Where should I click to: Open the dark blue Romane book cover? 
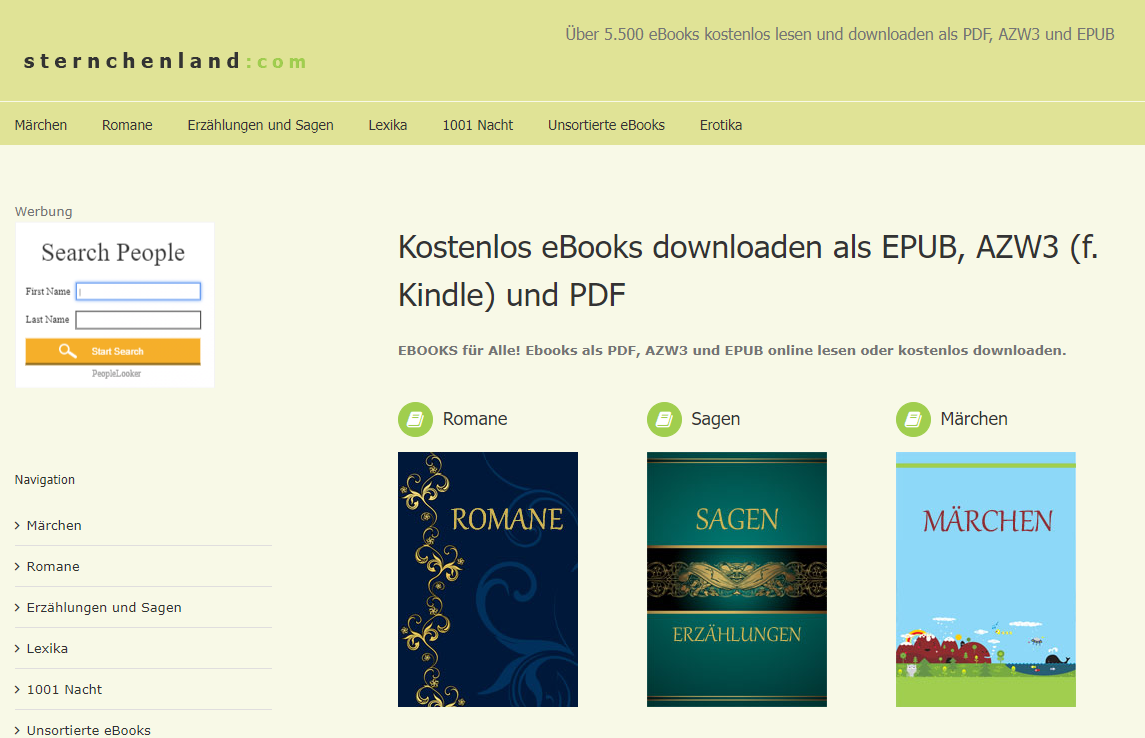[x=488, y=579]
